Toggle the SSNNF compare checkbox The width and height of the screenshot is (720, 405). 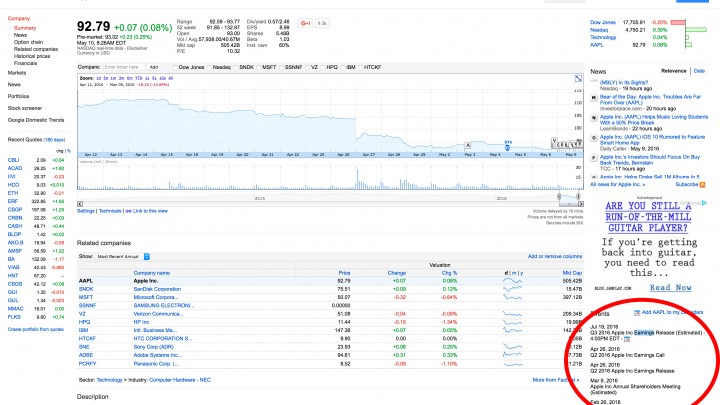281,68
